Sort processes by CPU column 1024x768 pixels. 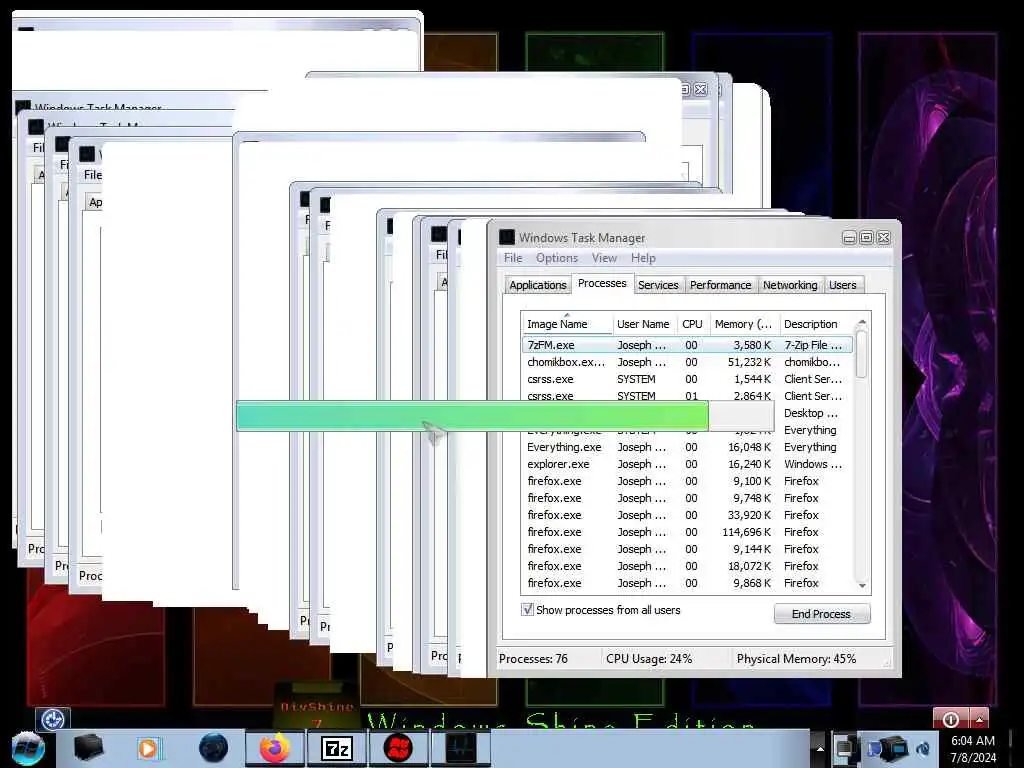692,324
